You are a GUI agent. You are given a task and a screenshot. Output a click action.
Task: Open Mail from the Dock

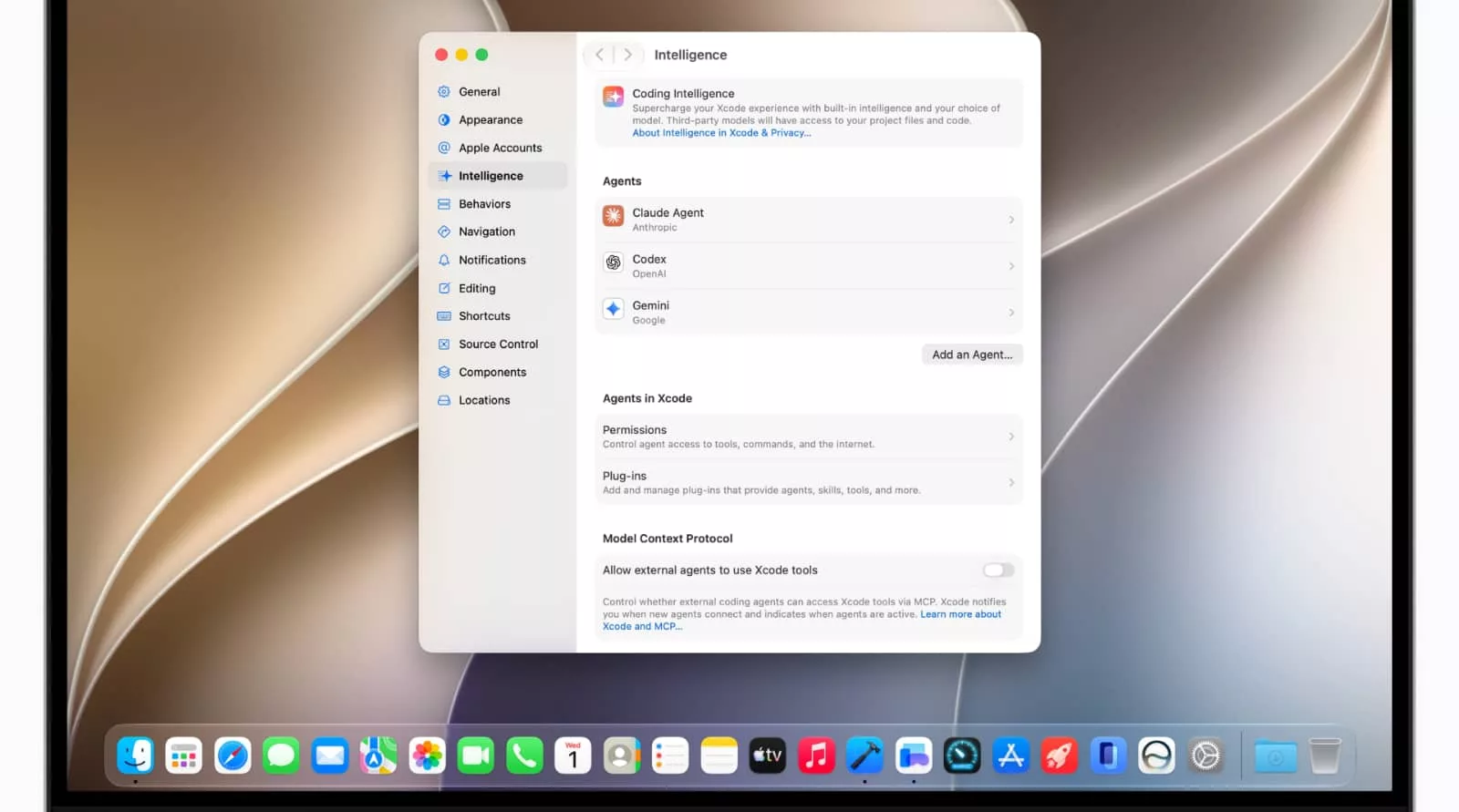pos(330,755)
